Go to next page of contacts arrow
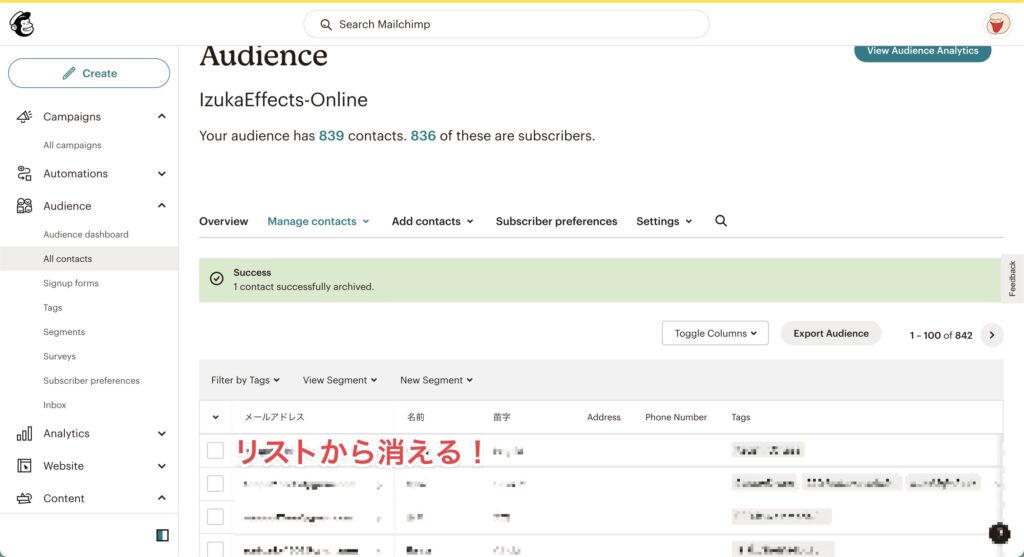1024x557 pixels. (991, 335)
